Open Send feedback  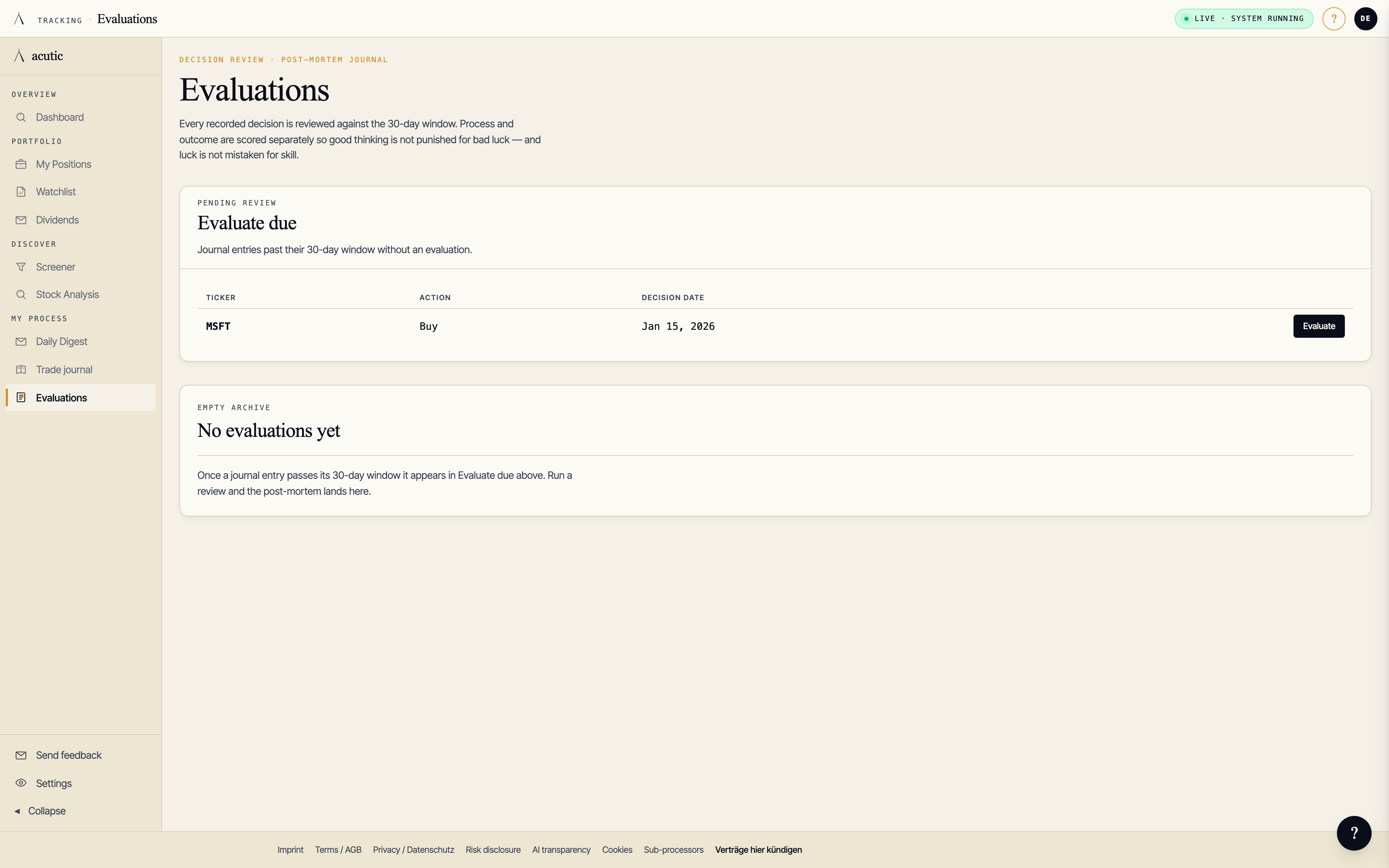pyautogui.click(x=80, y=755)
